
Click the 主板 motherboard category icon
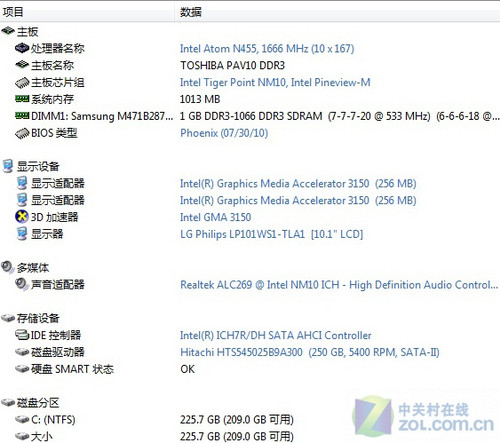click(8, 31)
